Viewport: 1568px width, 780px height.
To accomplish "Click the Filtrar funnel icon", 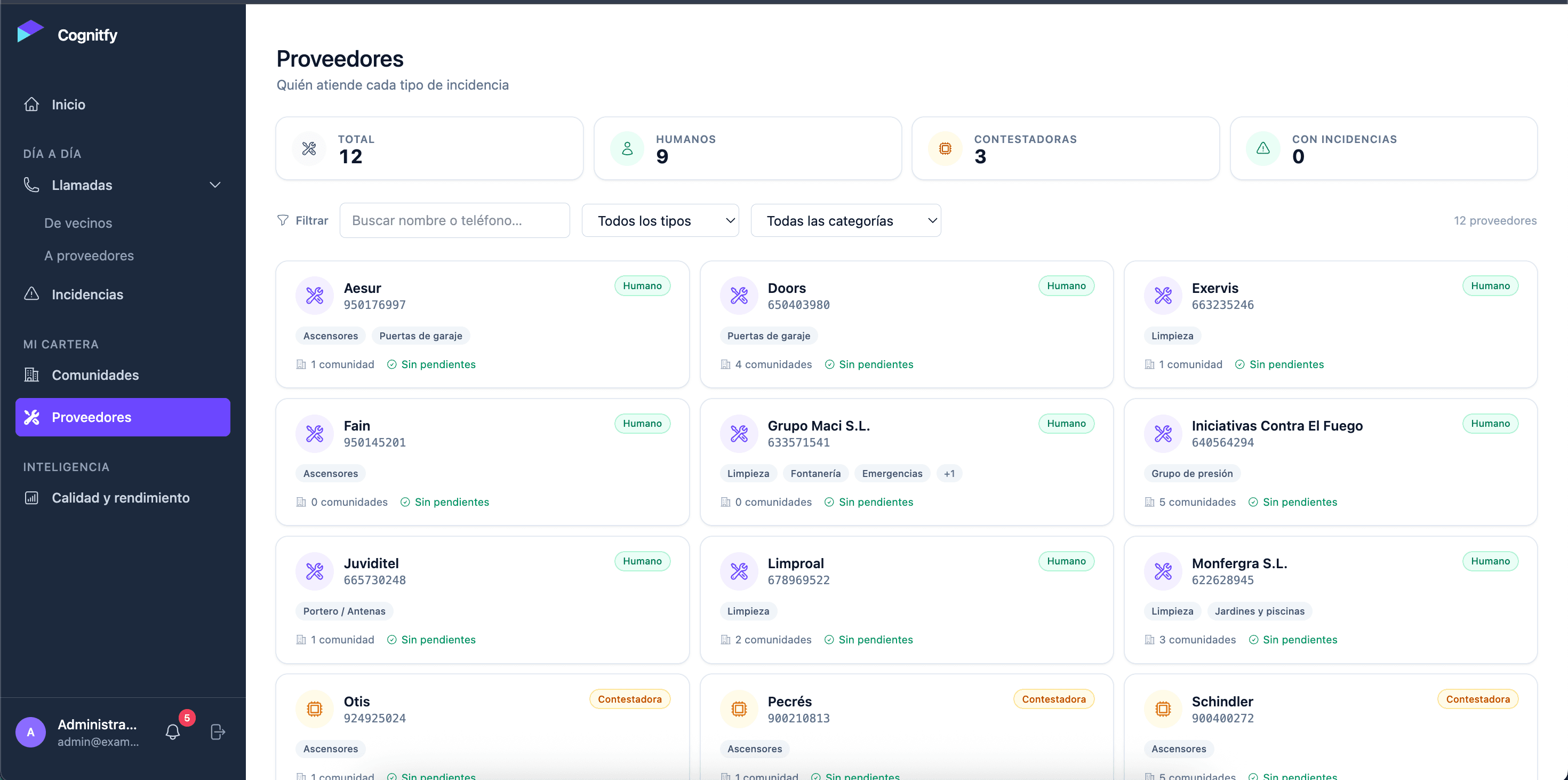I will (x=283, y=220).
